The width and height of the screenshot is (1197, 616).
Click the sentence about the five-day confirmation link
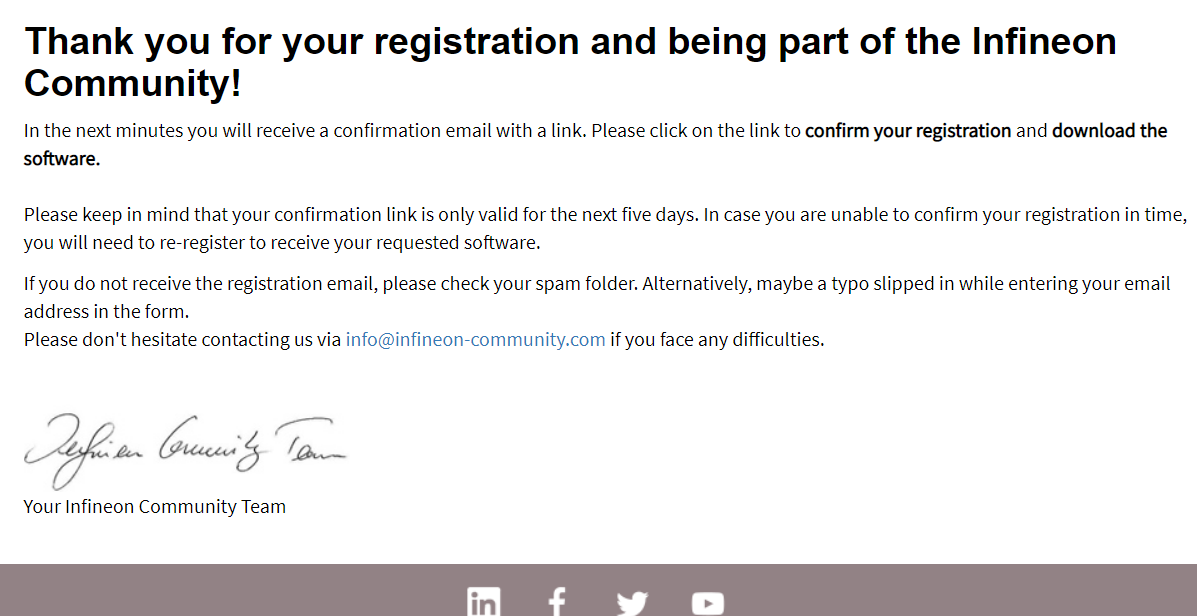point(361,214)
